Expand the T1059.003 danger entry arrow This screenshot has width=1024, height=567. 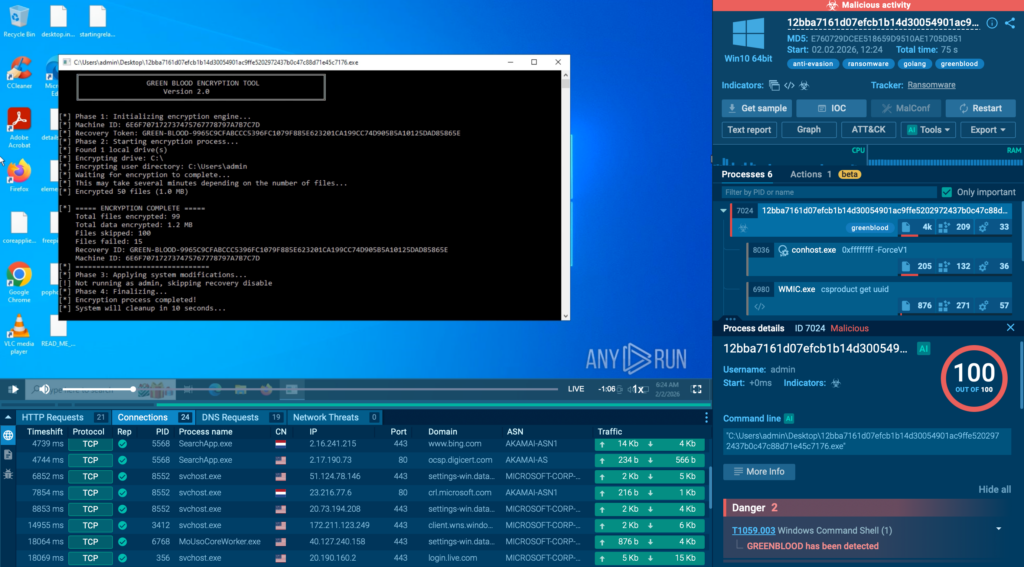coord(998,529)
